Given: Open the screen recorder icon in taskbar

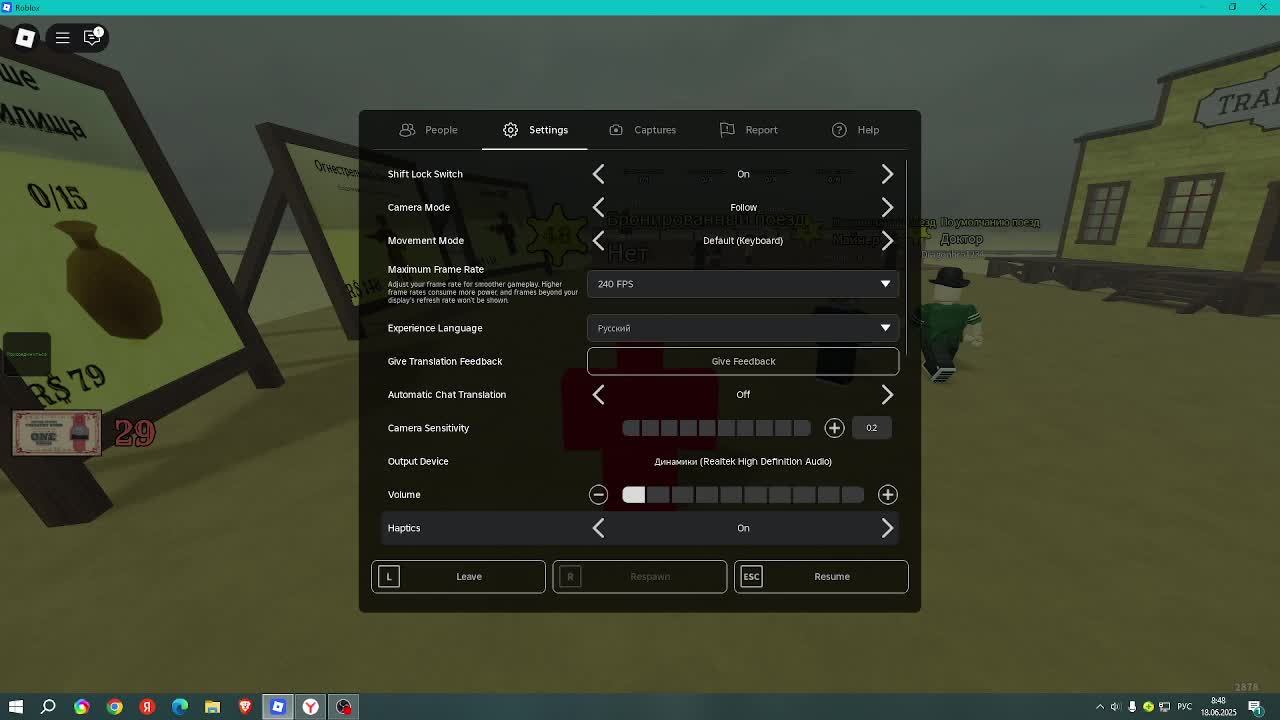Looking at the screenshot, I should coord(344,707).
